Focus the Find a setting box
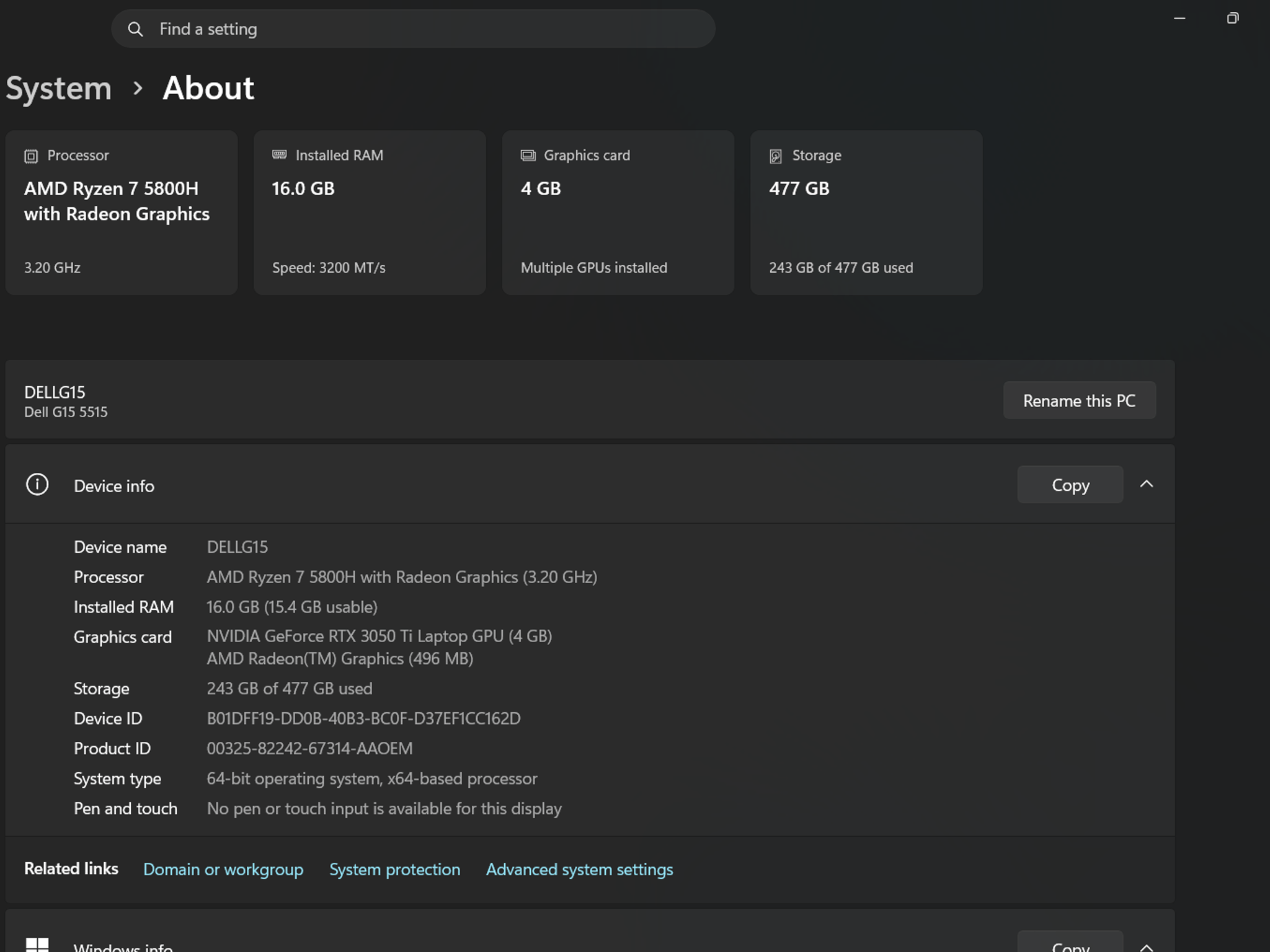This screenshot has height=952, width=1270. tap(413, 29)
